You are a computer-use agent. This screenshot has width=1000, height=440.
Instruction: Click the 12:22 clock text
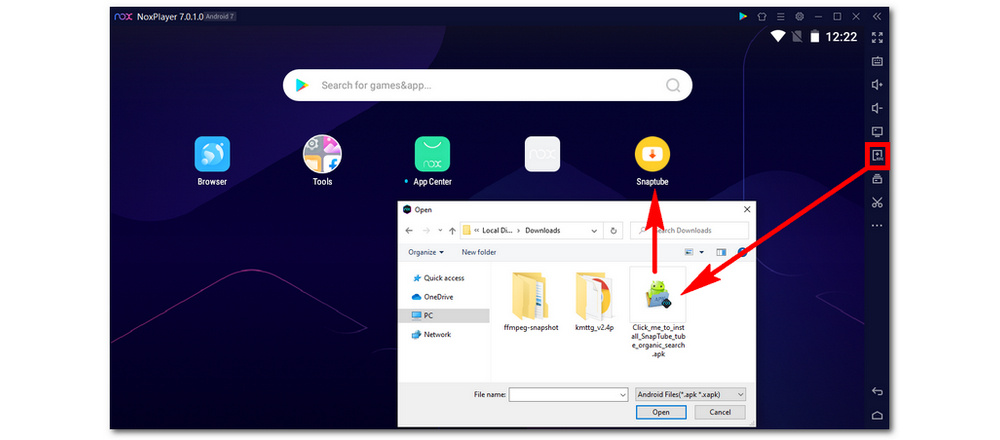(841, 37)
